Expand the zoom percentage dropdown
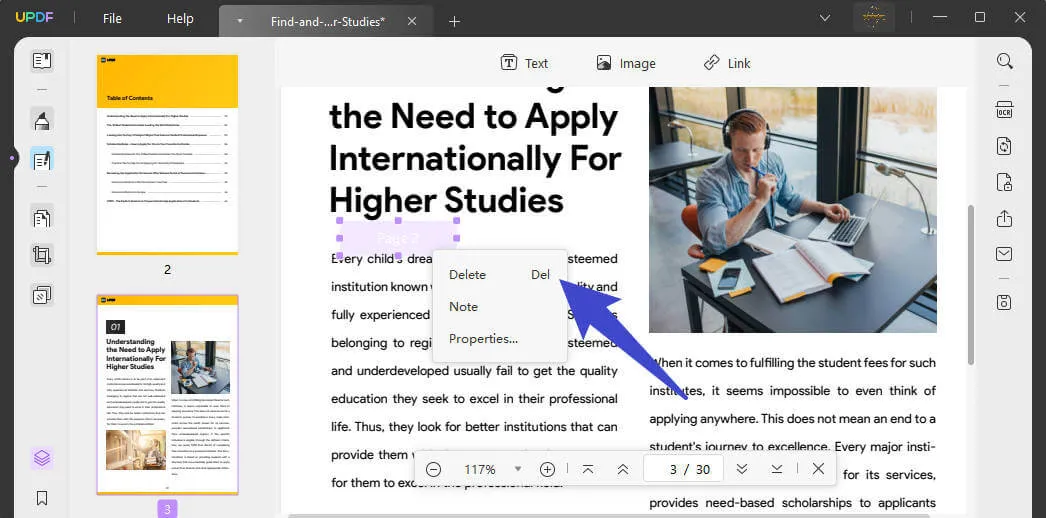 click(x=518, y=469)
